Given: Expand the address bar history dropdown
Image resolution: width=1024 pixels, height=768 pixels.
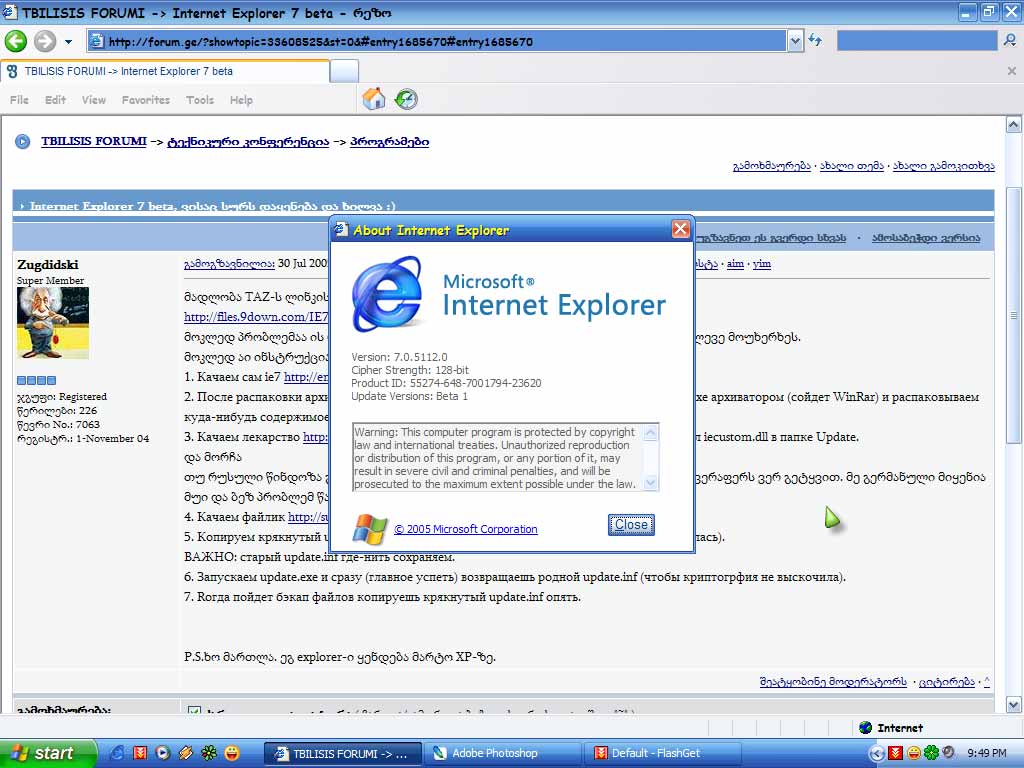Looking at the screenshot, I should click(x=795, y=42).
